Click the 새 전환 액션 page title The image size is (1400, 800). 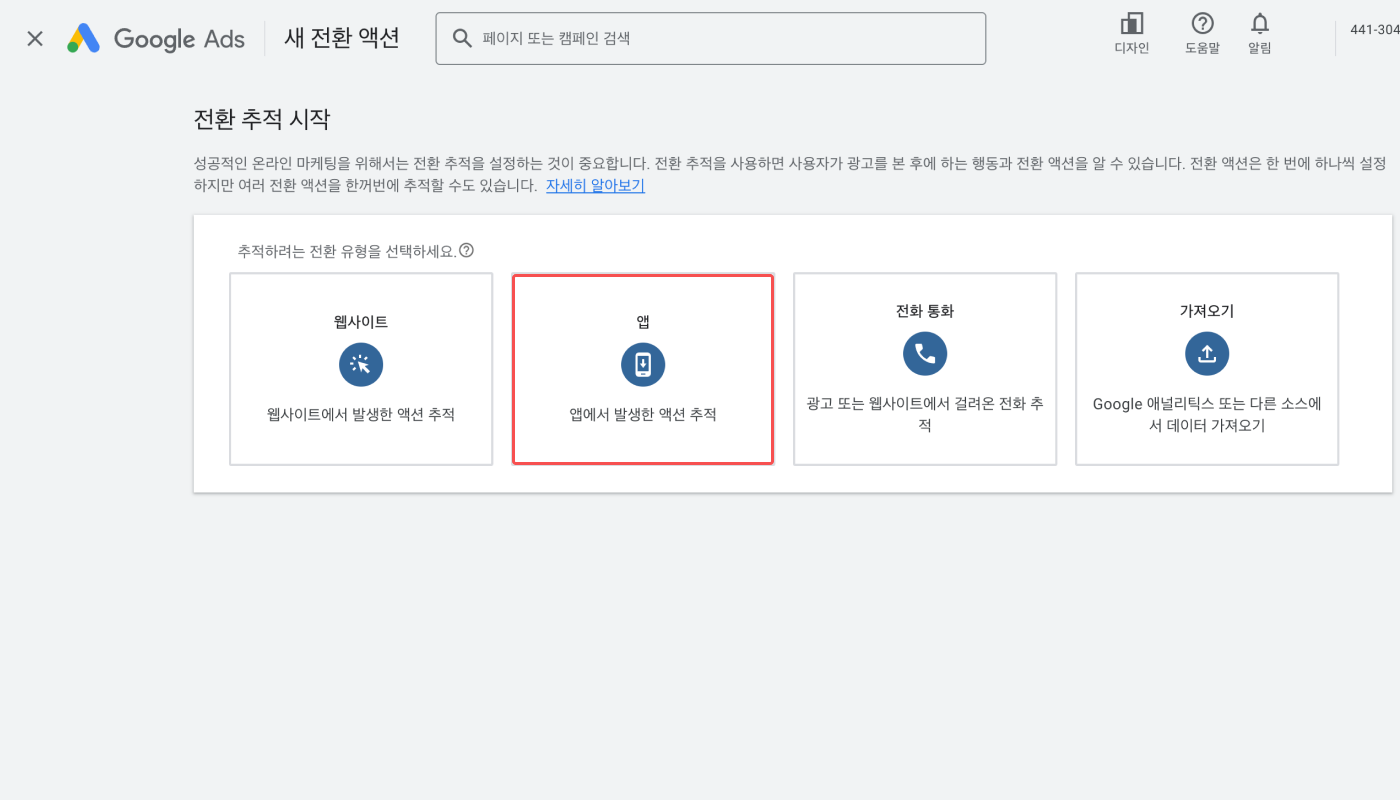[x=342, y=38]
